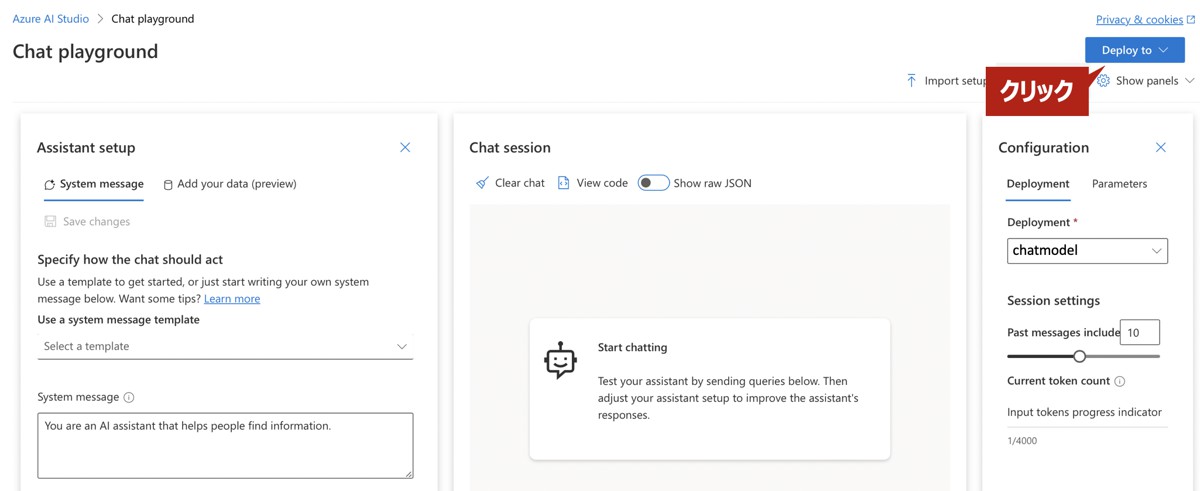Click the Clear chat broom icon
Viewport: 1200px width, 491px height.
tap(482, 183)
